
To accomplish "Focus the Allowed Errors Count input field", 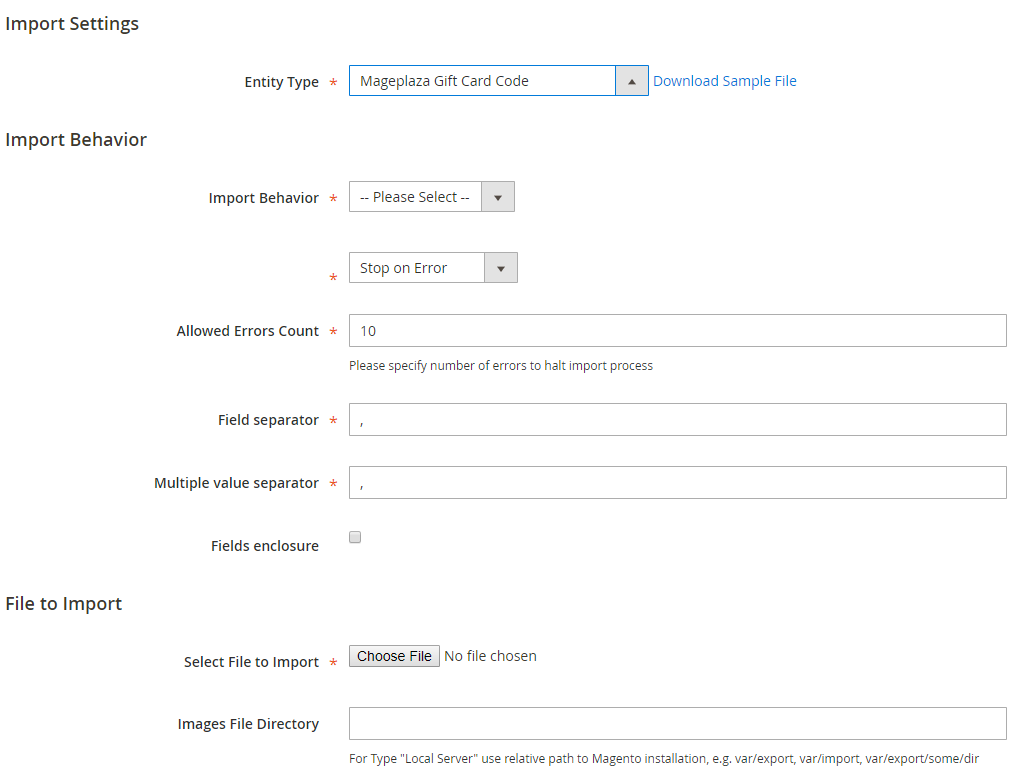I will tap(677, 331).
